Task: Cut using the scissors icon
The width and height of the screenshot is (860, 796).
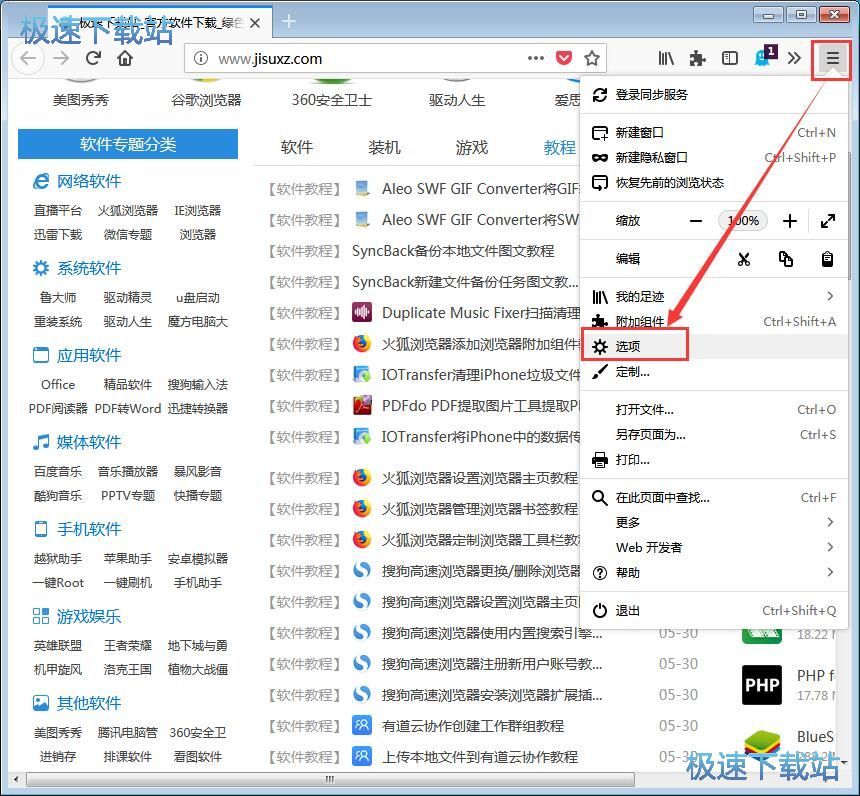Action: (x=744, y=259)
